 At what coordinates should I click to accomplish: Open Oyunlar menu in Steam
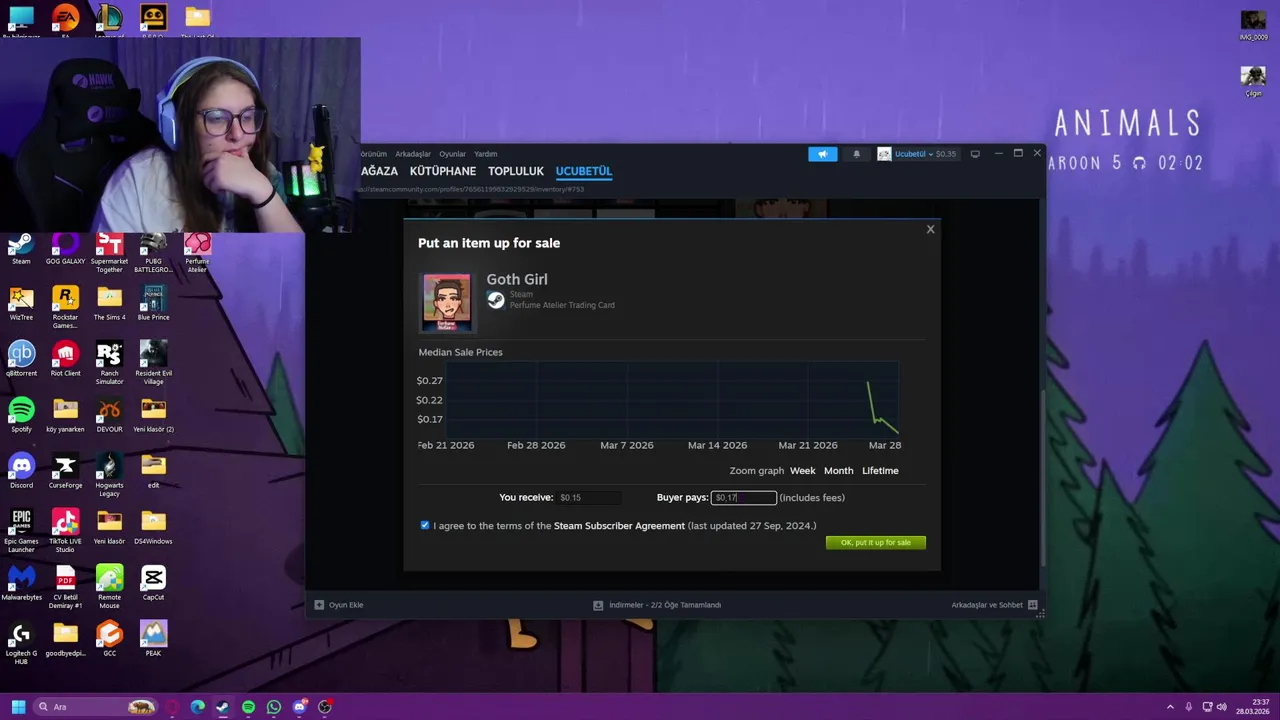pyautogui.click(x=452, y=154)
